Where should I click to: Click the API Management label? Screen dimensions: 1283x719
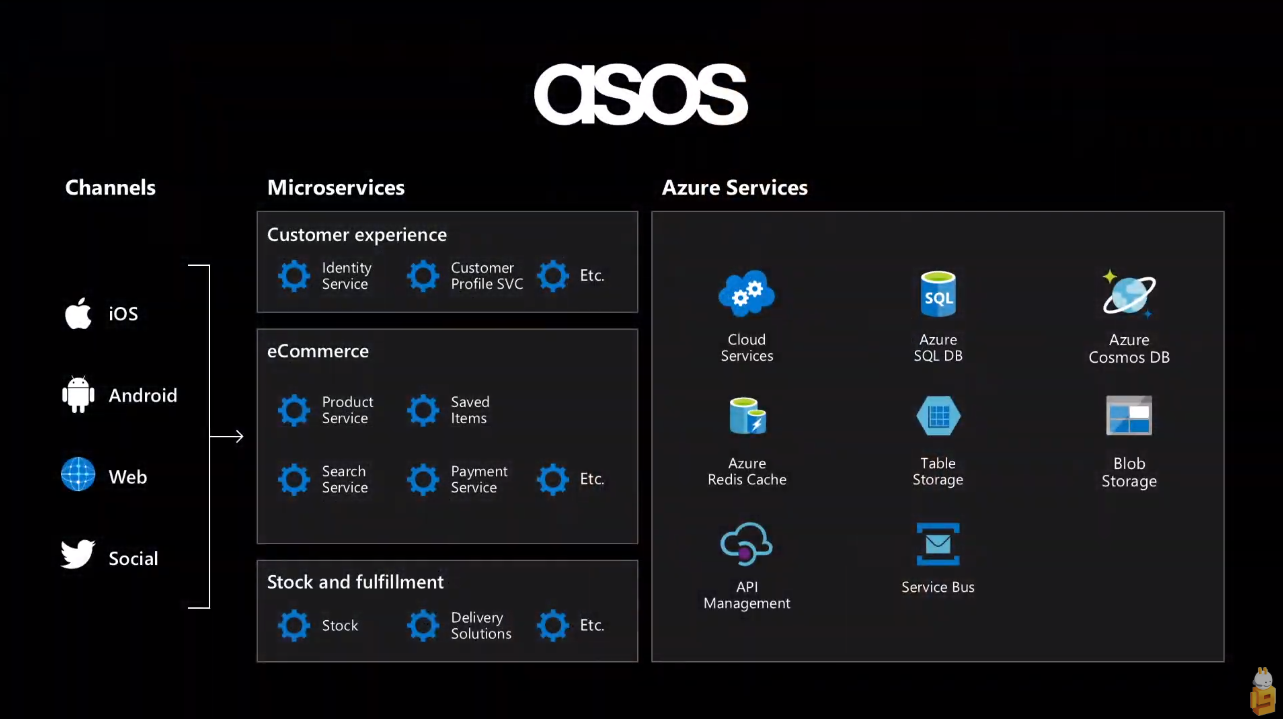pos(747,596)
